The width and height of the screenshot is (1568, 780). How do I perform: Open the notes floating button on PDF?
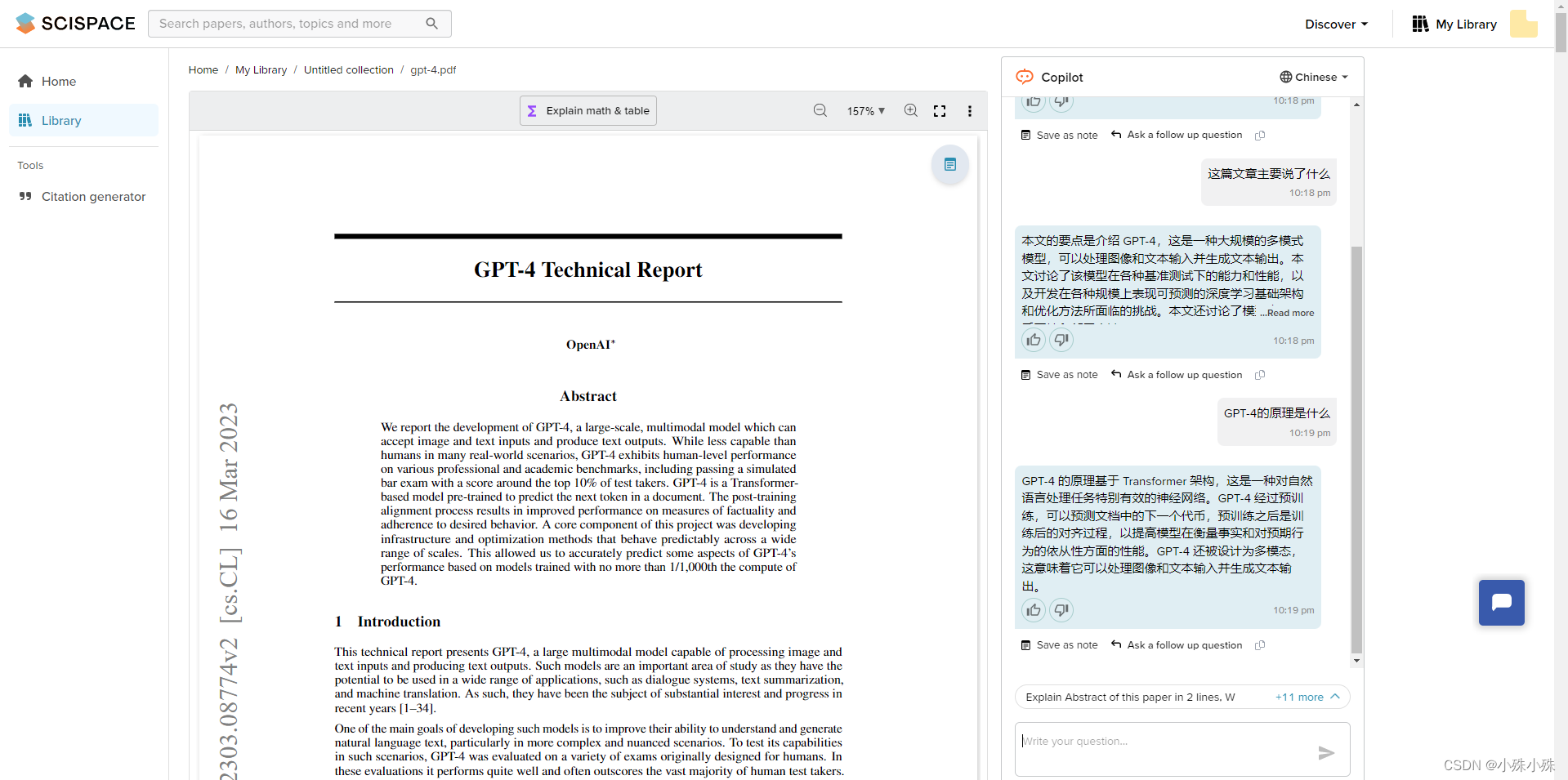949,164
